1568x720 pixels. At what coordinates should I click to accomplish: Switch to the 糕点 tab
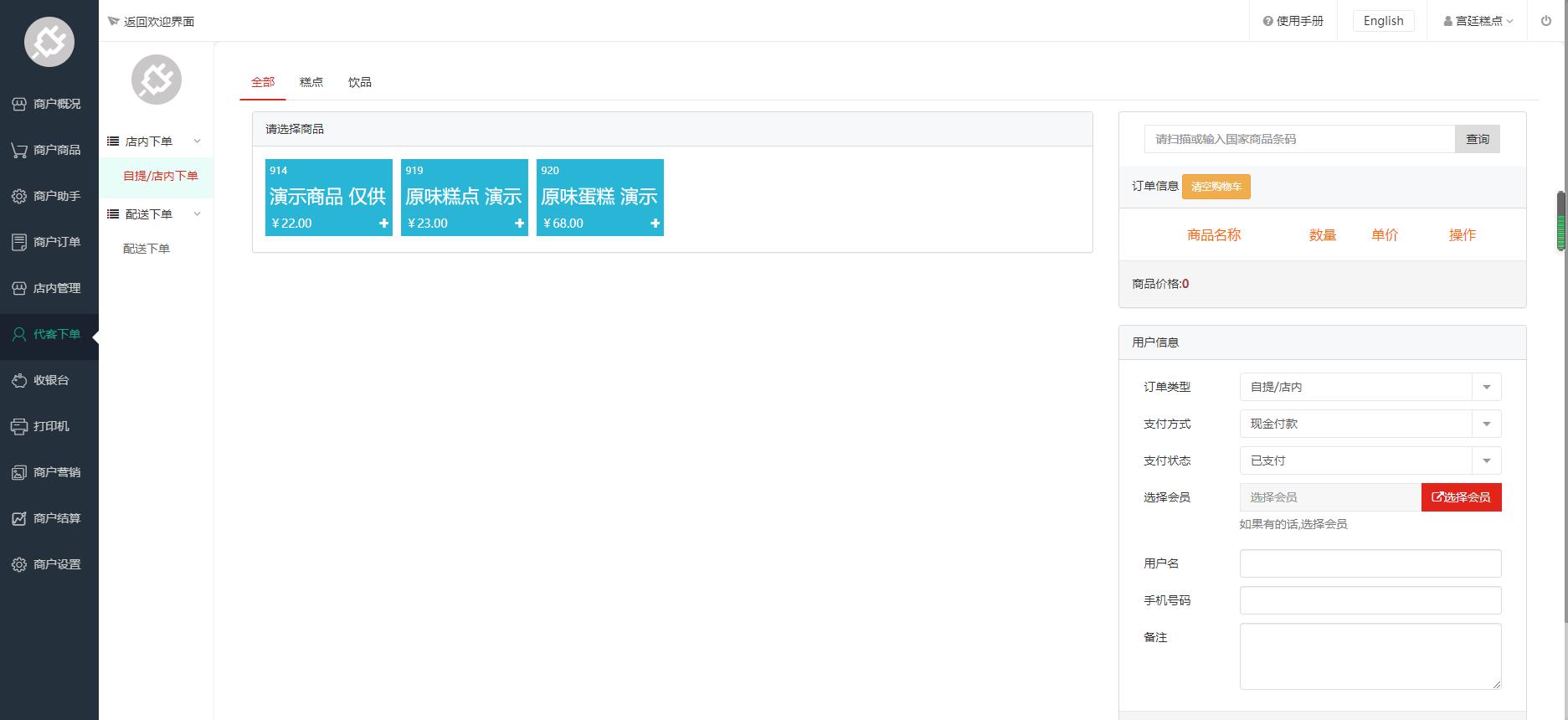(x=311, y=82)
